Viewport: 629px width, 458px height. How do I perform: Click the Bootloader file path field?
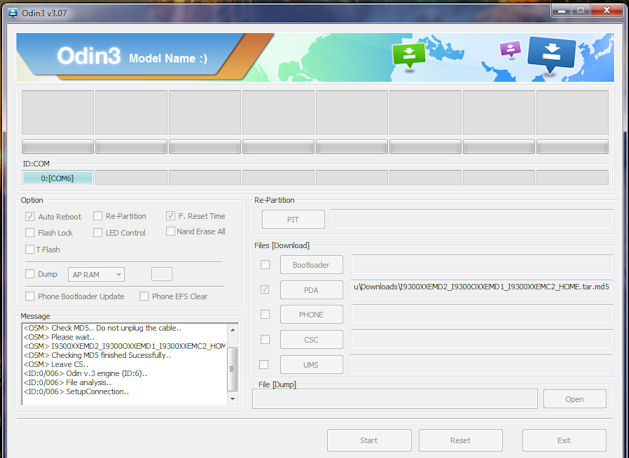coord(482,264)
